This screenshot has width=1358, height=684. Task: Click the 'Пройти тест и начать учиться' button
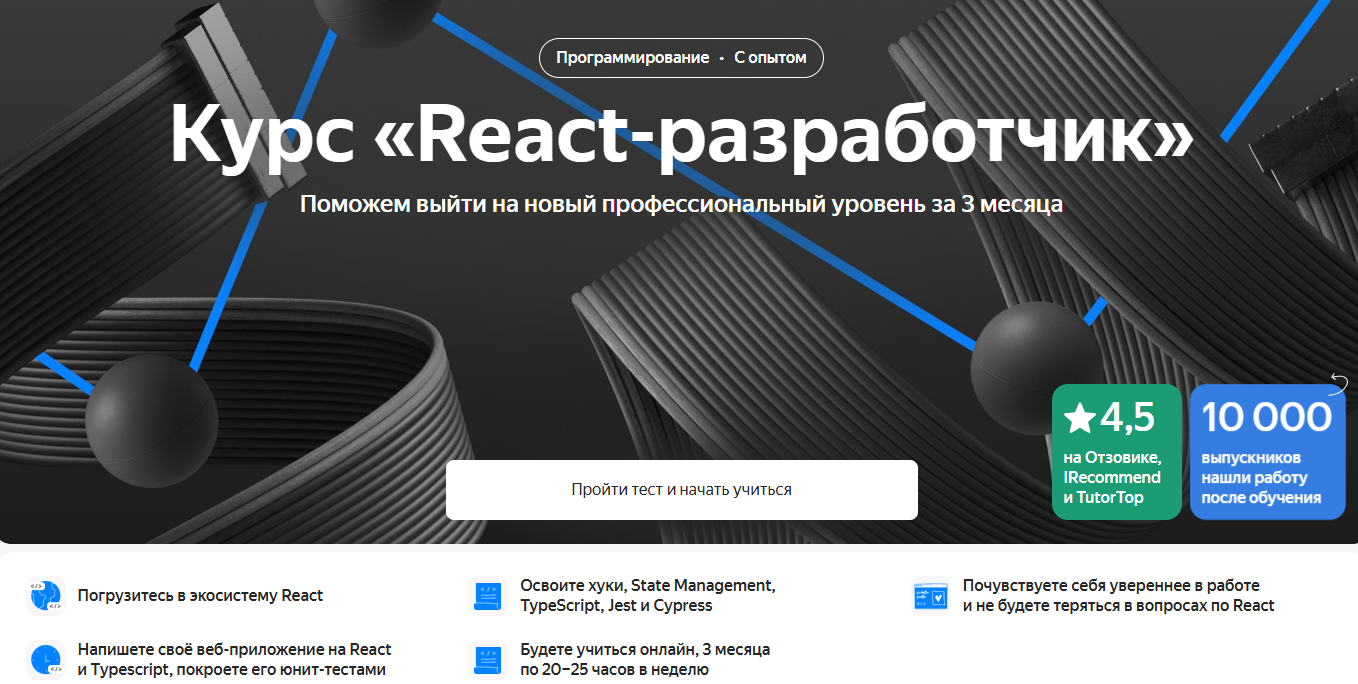click(681, 490)
